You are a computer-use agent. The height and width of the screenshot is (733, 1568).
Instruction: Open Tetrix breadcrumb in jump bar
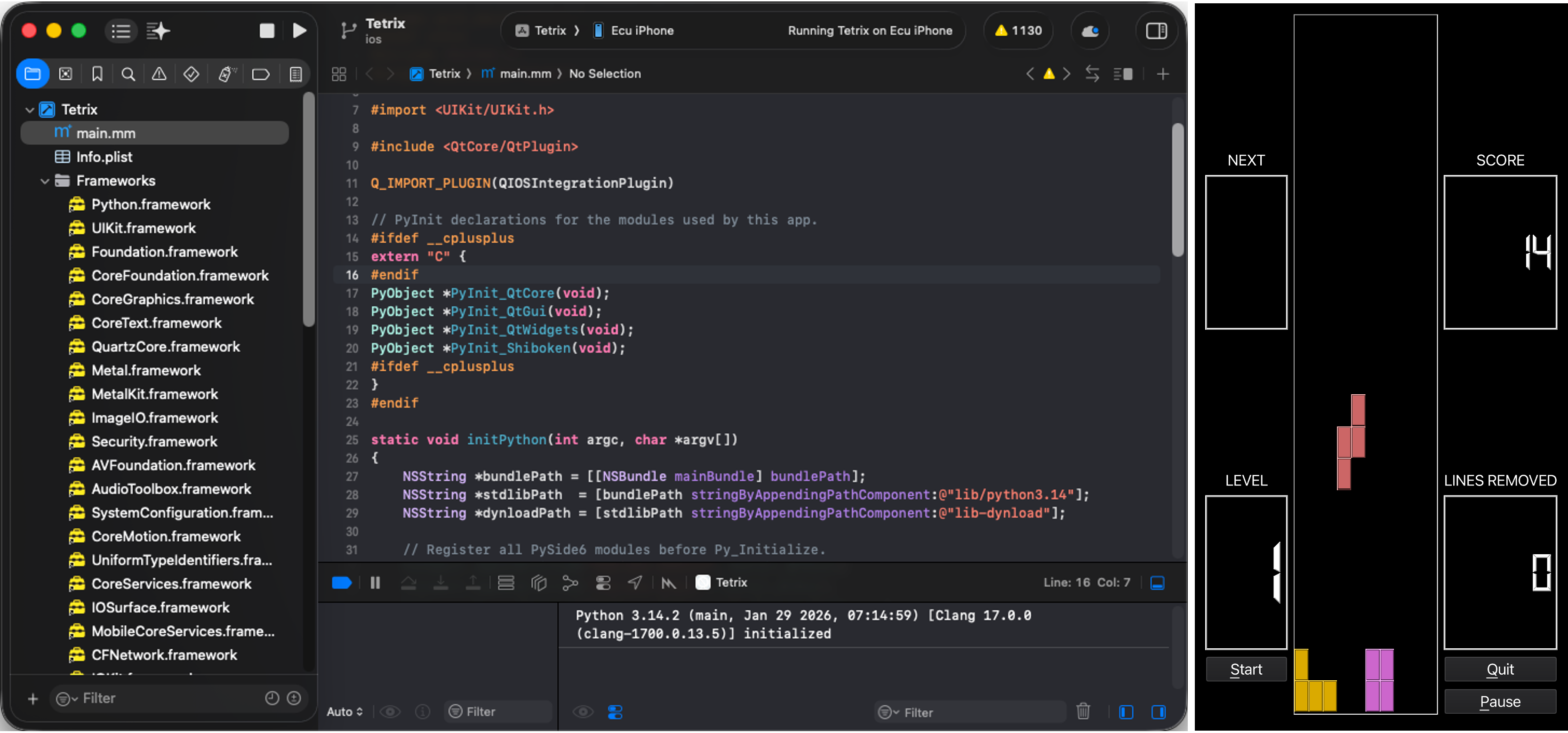tap(435, 74)
